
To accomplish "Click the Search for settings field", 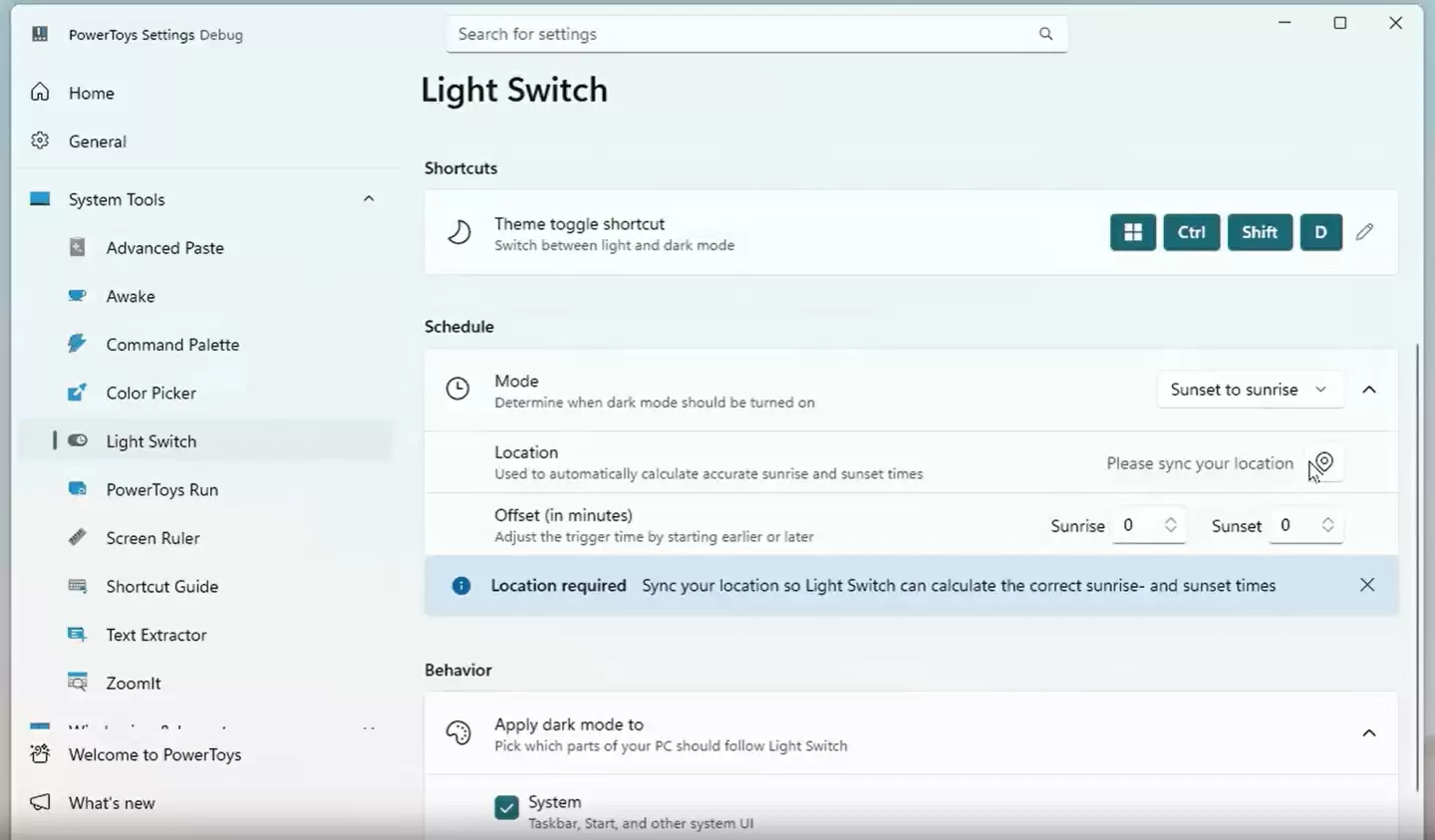I will click(x=742, y=34).
